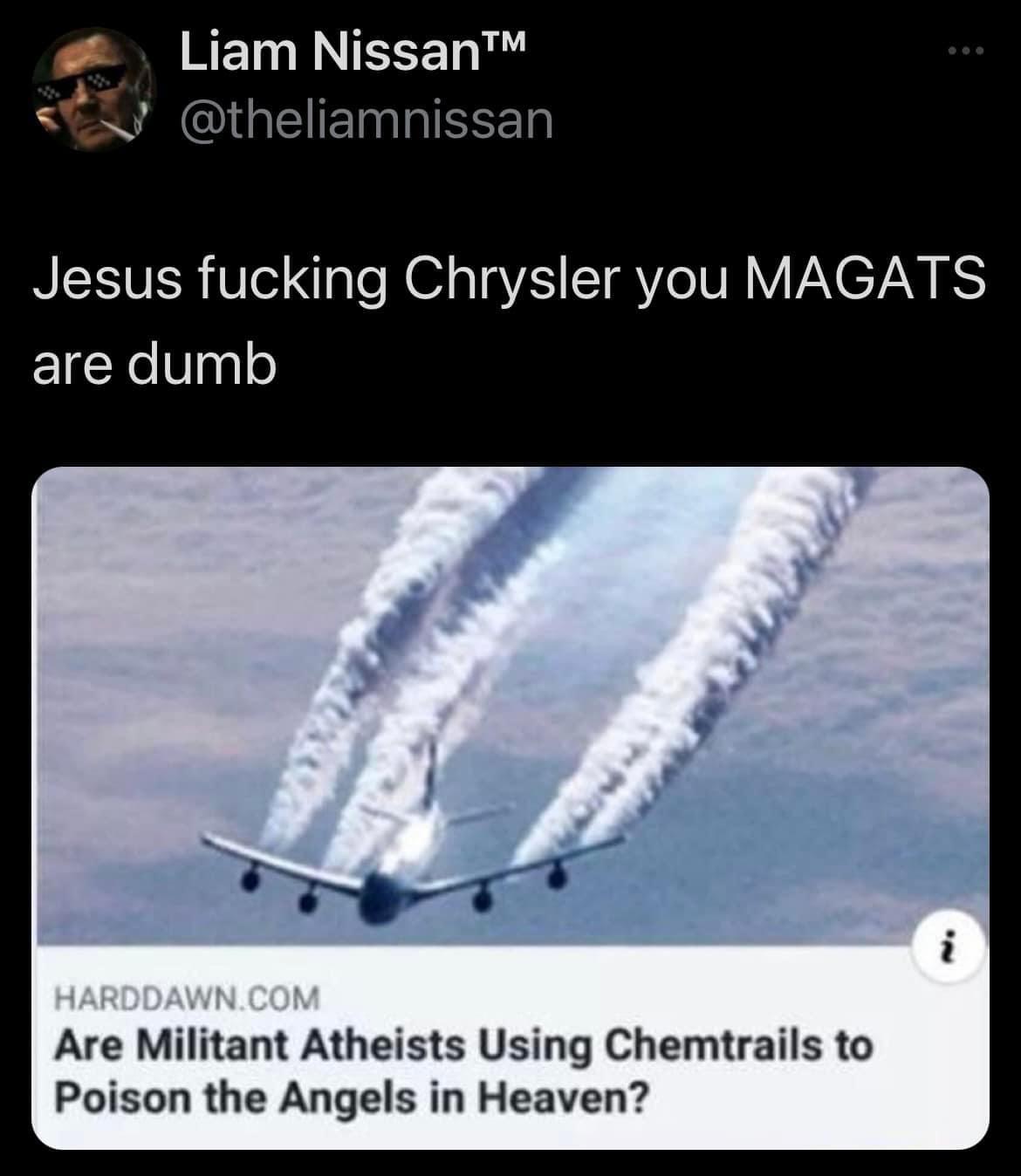This screenshot has width=1021, height=1176.
Task: Tap the white caption area of link card
Action: coord(510,1047)
